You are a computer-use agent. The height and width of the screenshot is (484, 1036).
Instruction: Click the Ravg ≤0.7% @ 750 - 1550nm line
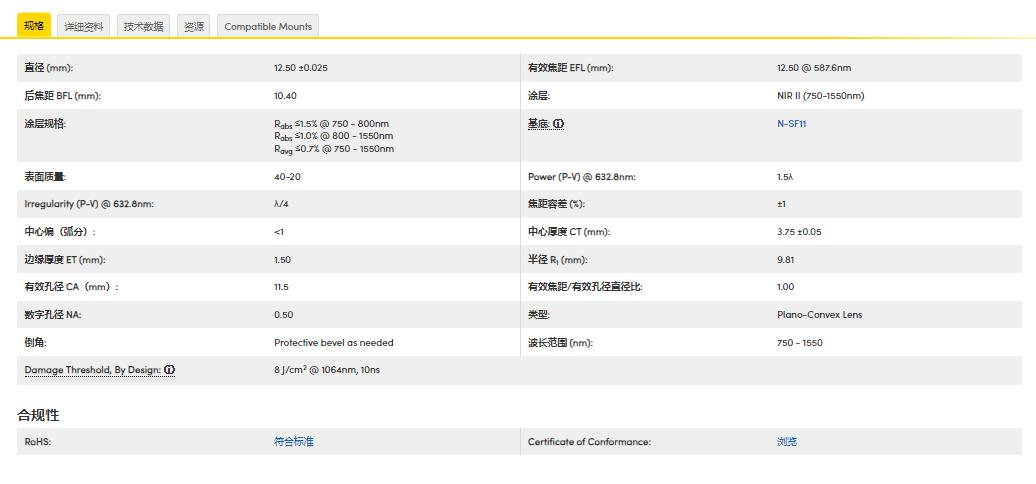tap(334, 149)
